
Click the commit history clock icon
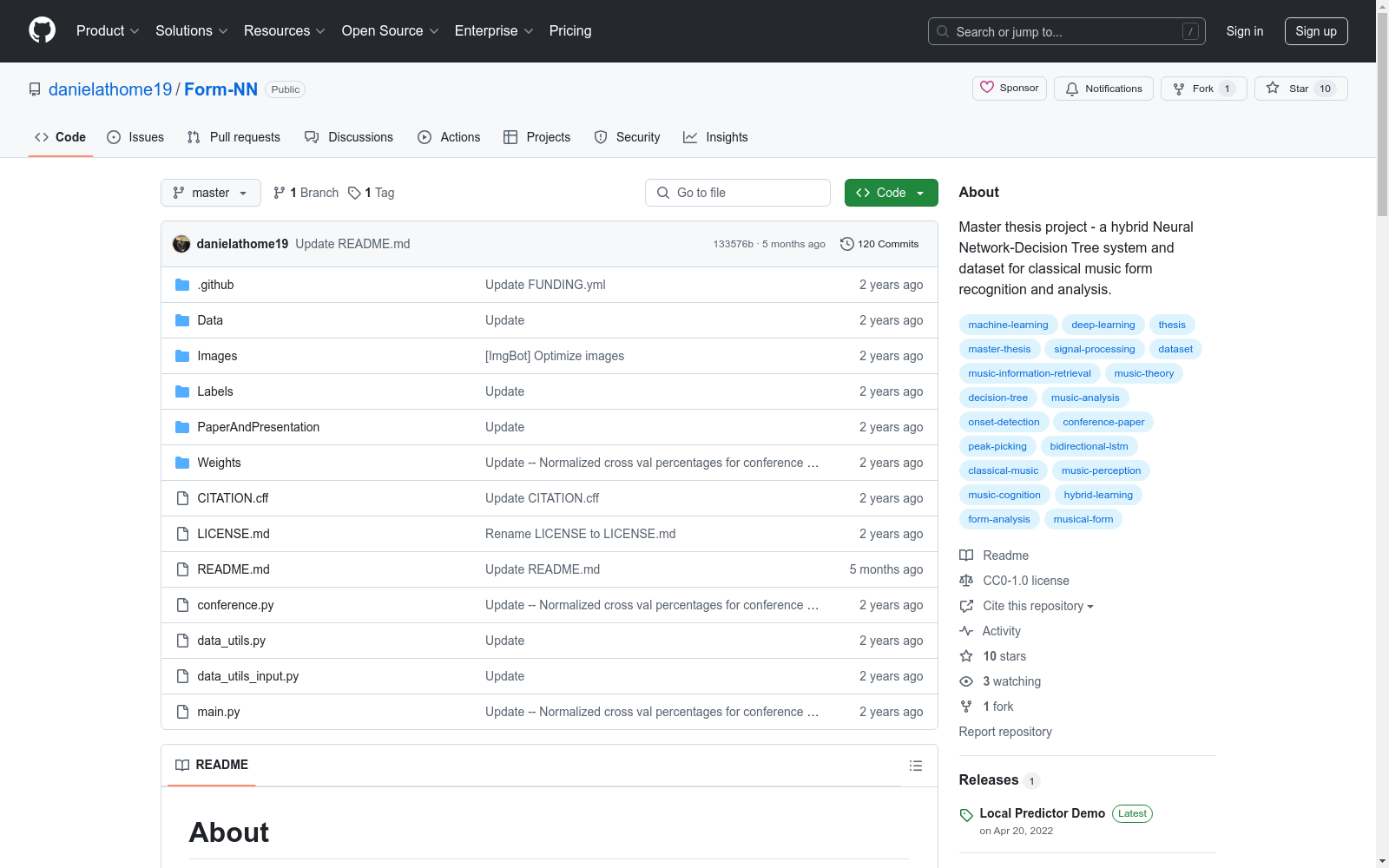(847, 244)
